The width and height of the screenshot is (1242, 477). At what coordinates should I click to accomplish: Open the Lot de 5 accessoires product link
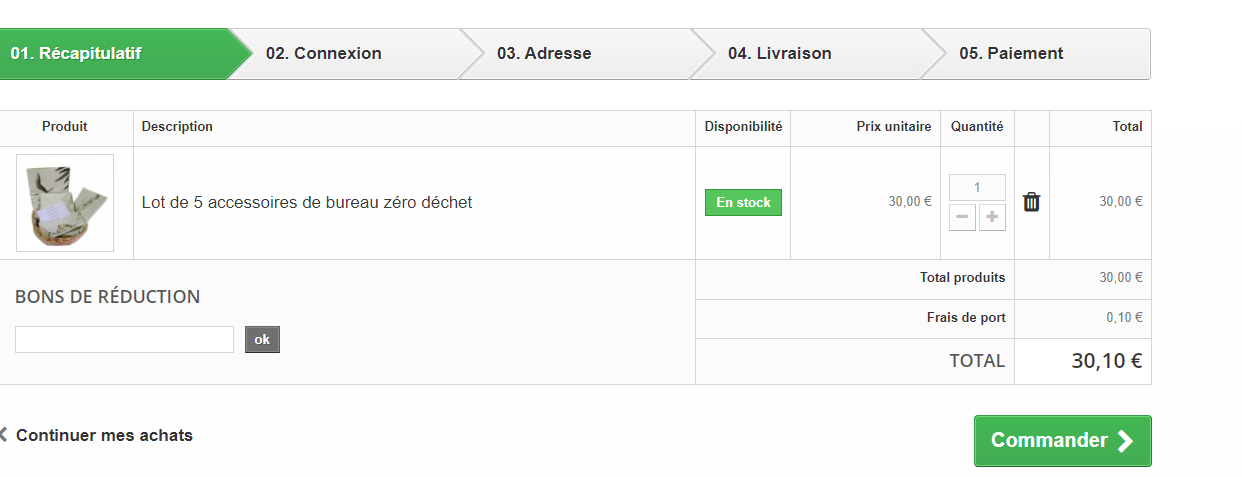click(x=307, y=202)
